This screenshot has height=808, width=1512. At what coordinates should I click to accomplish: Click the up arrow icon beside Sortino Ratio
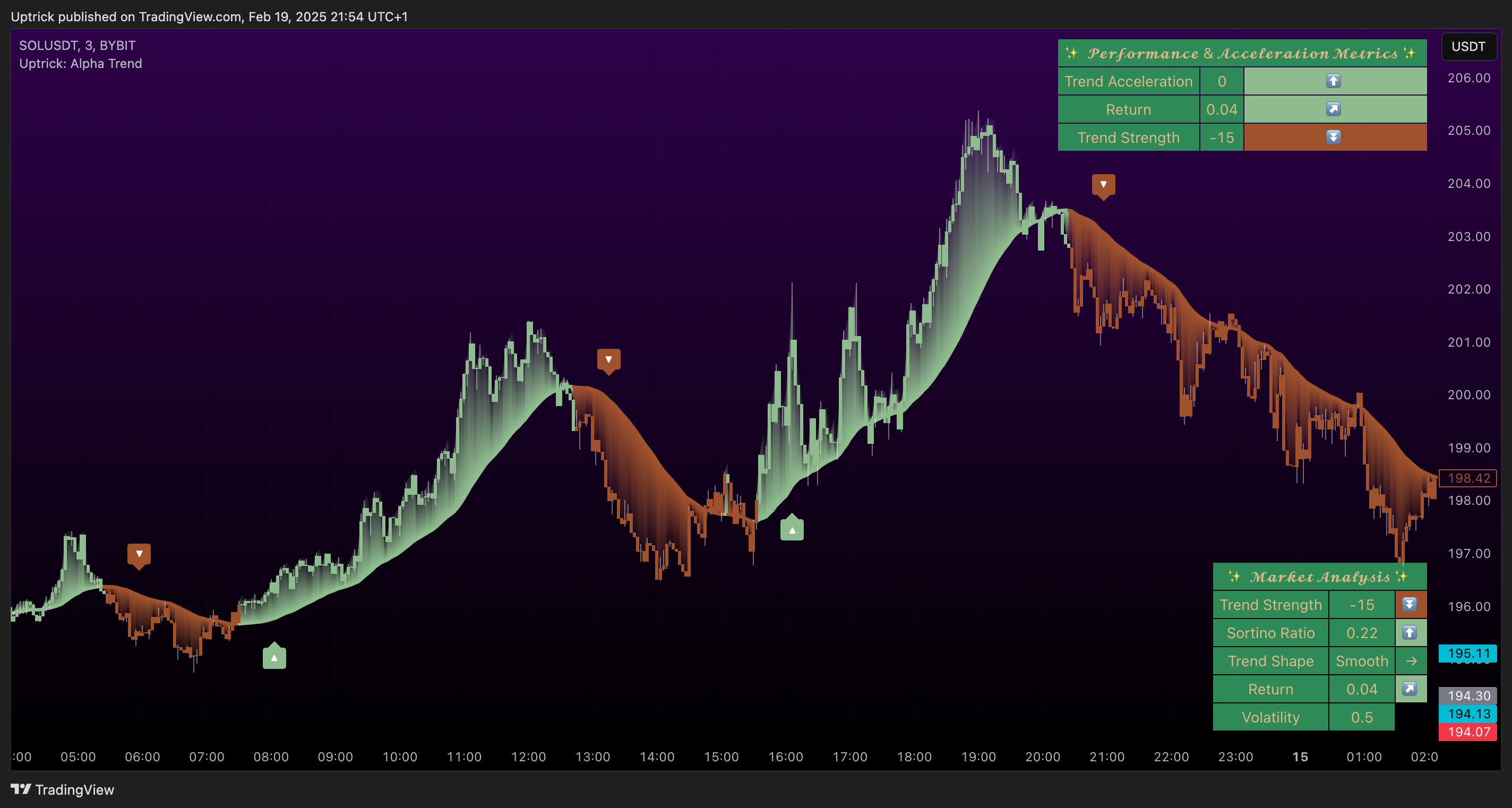point(1410,633)
